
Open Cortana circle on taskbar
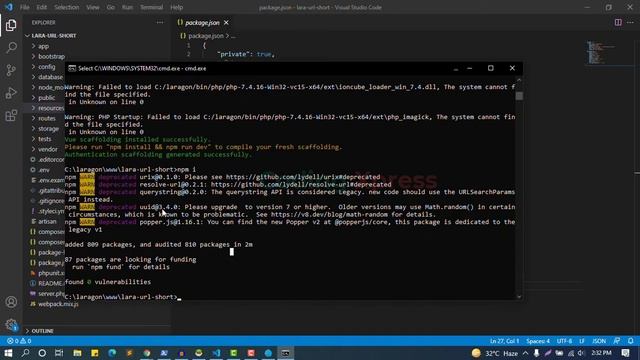[42, 353]
